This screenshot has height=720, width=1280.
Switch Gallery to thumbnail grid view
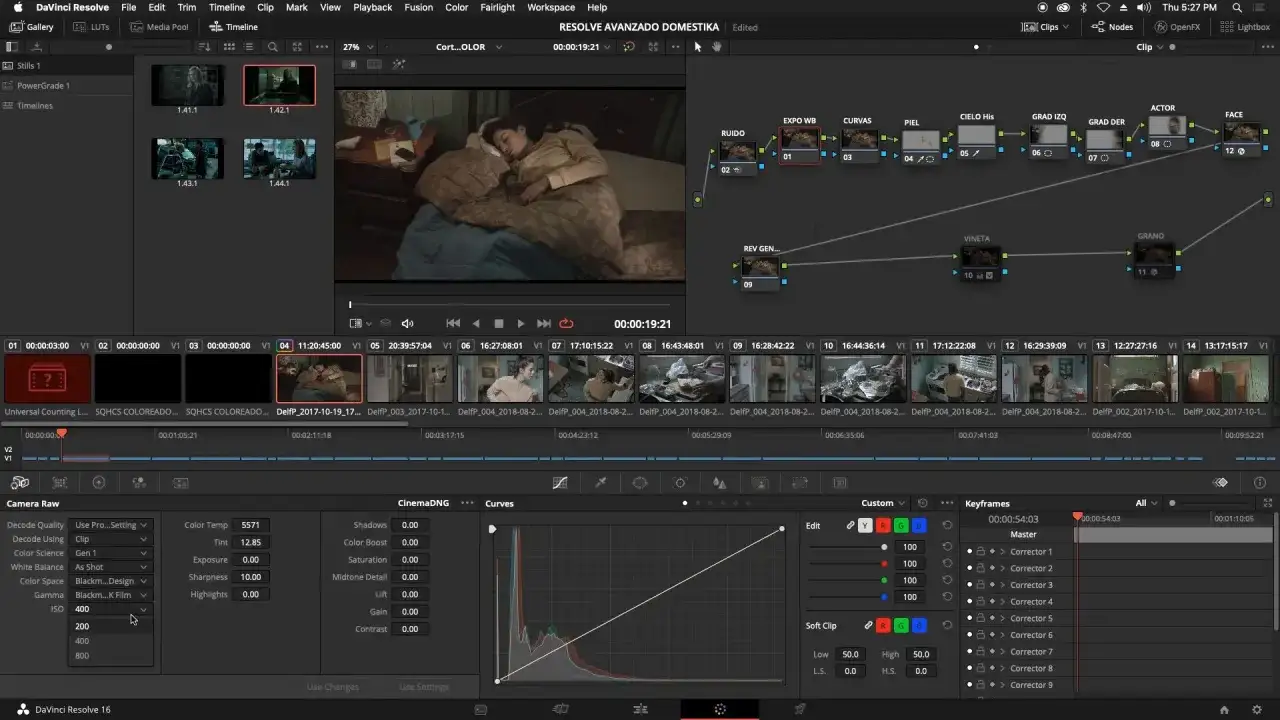[x=229, y=47]
